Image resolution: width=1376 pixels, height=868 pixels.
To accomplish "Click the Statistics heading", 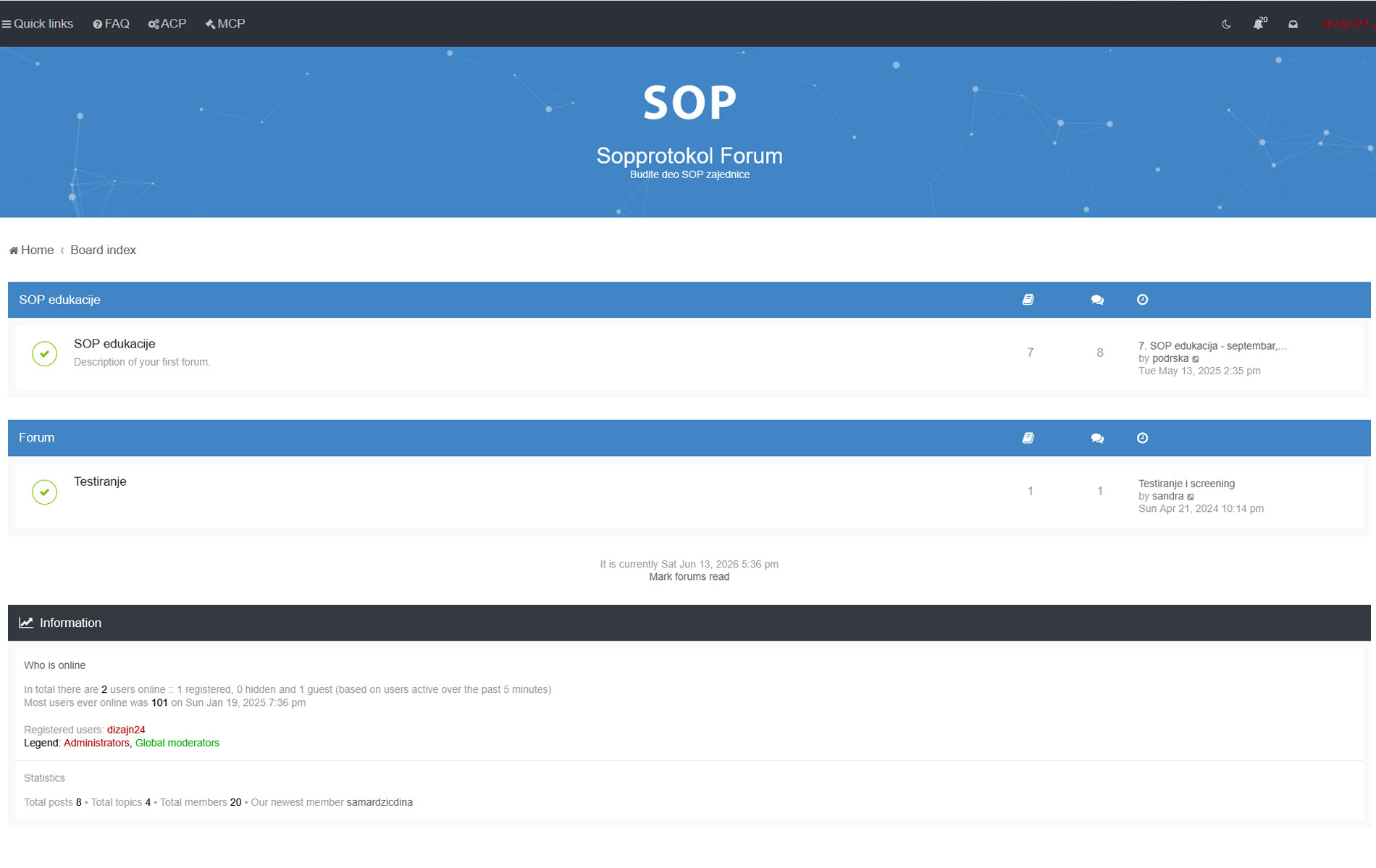I will pyautogui.click(x=44, y=778).
